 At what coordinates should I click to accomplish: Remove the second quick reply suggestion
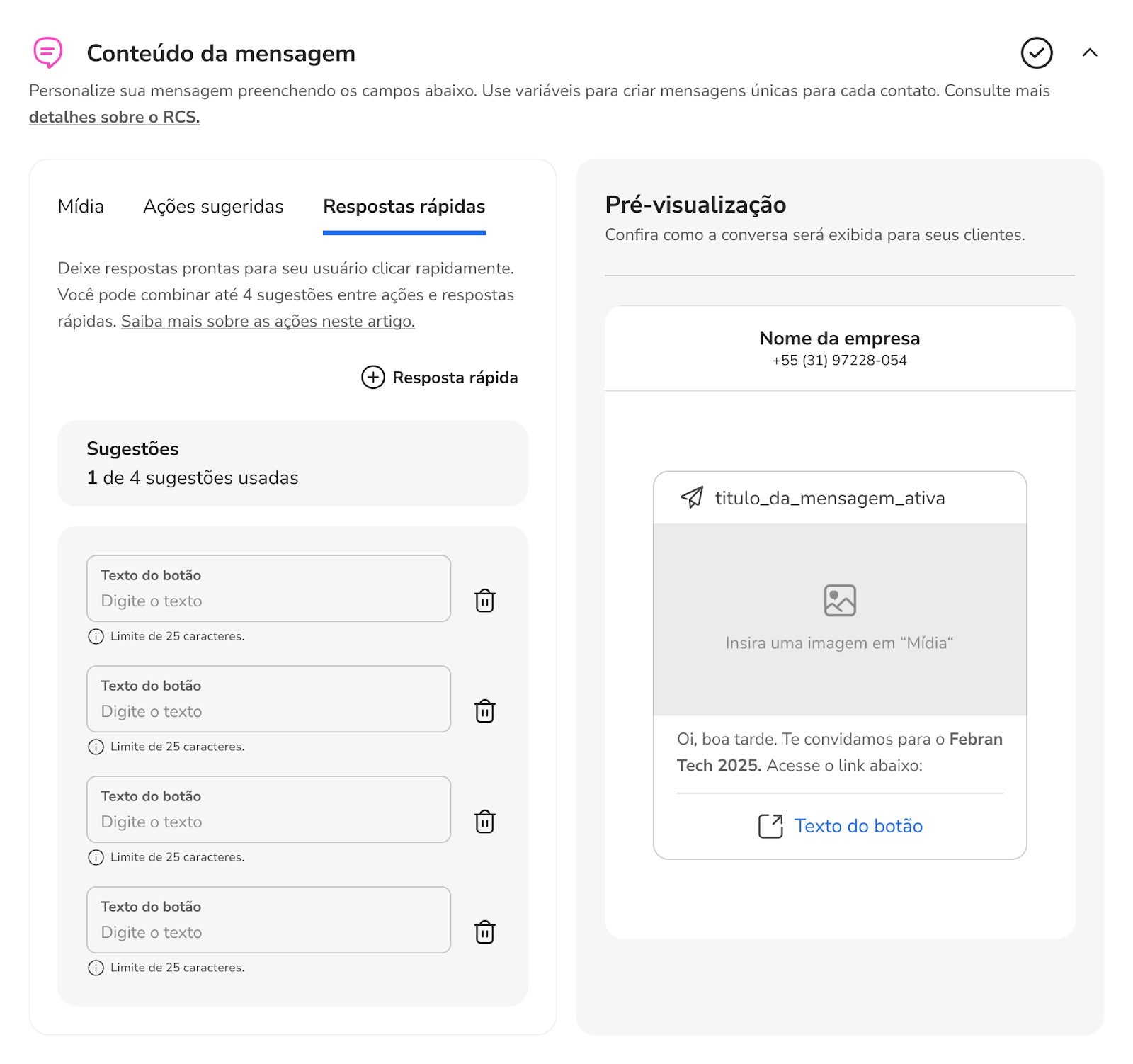[x=484, y=711]
